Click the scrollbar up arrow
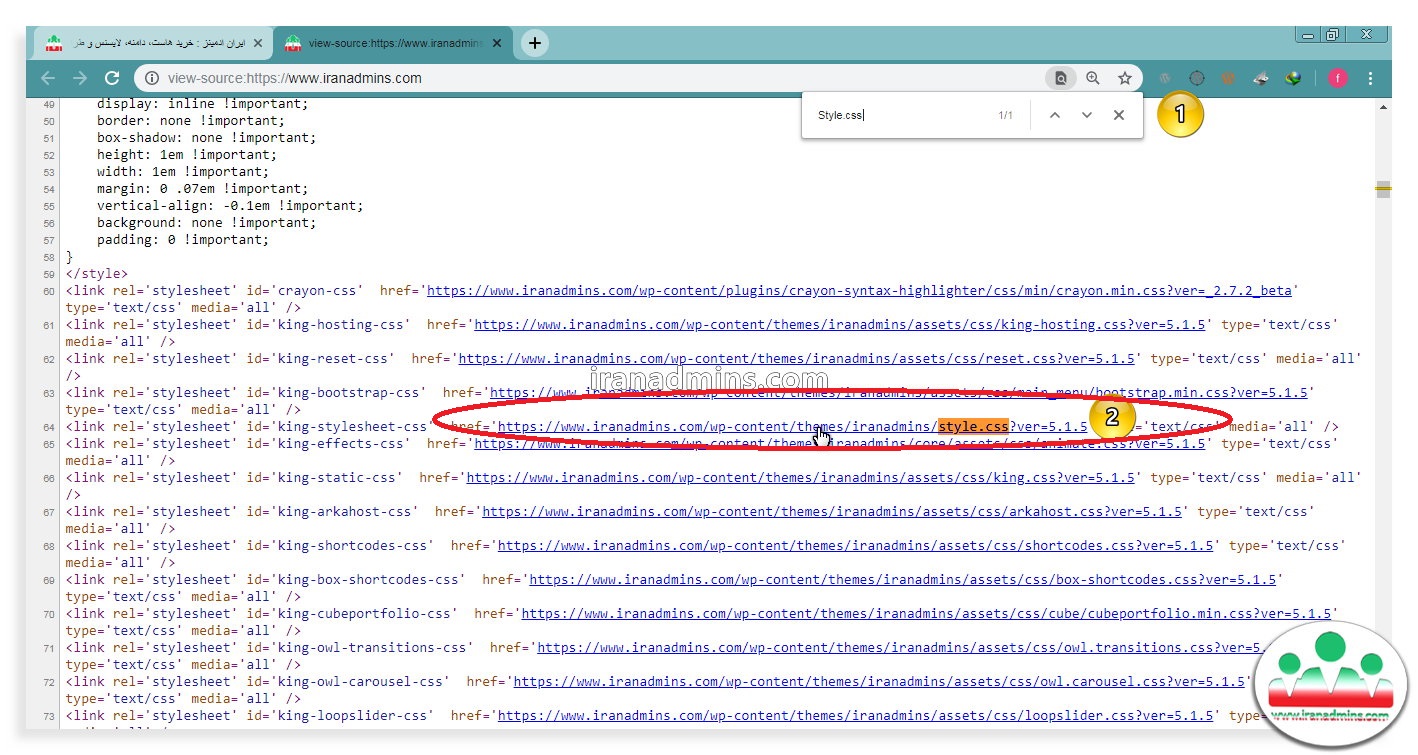 coord(1383,105)
